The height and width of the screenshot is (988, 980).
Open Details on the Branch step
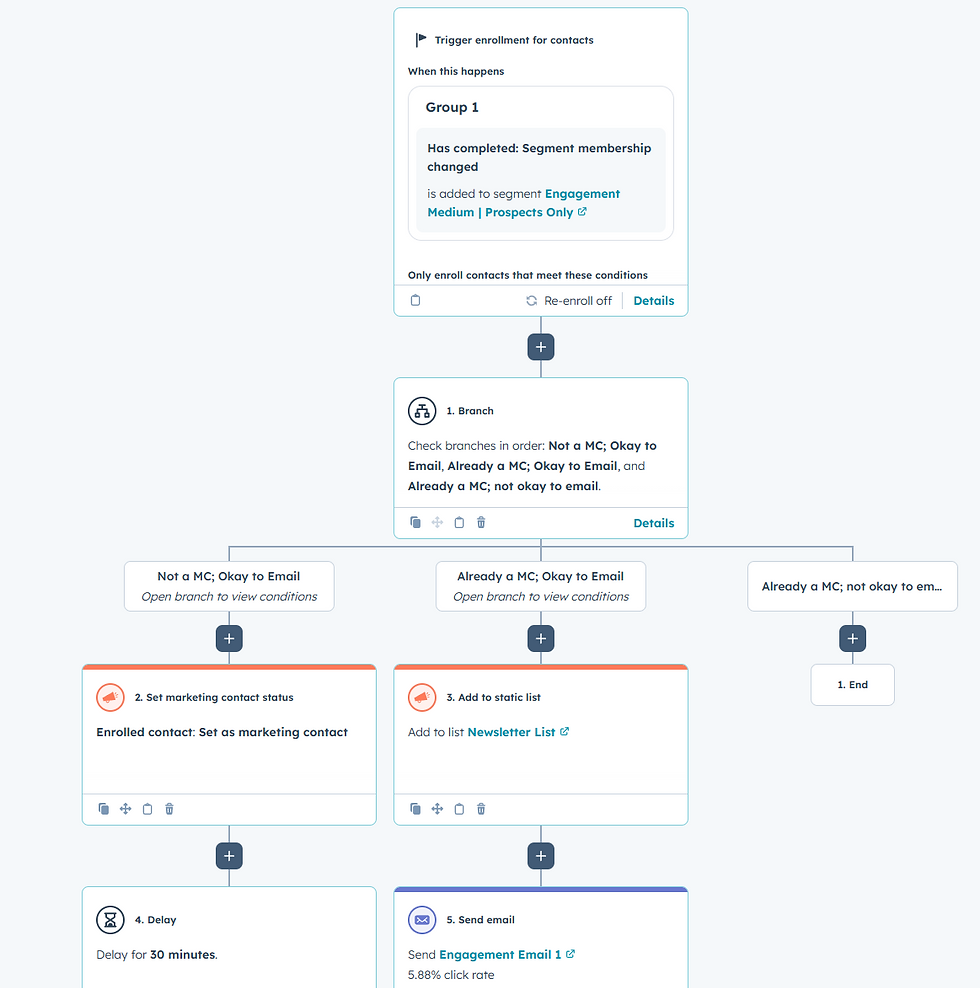click(653, 522)
